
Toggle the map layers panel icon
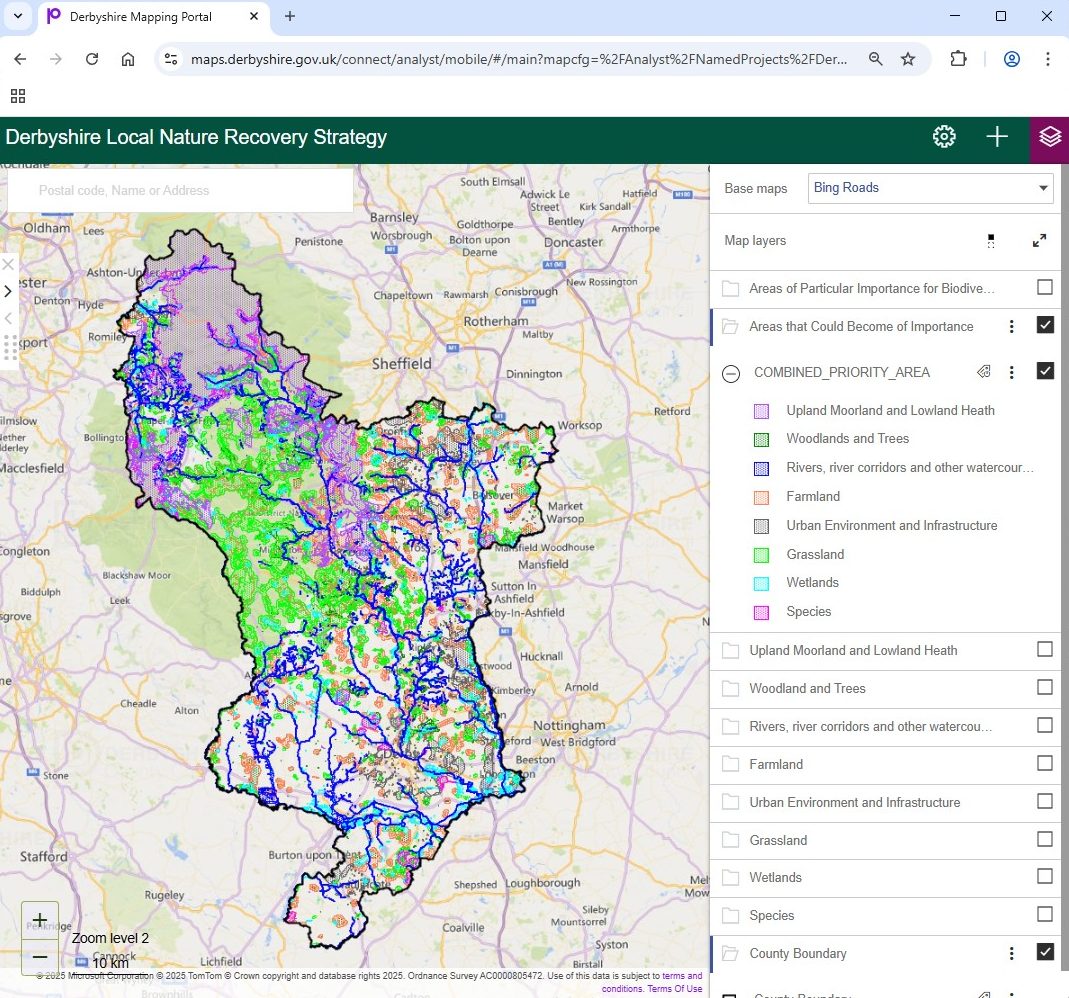1049,137
